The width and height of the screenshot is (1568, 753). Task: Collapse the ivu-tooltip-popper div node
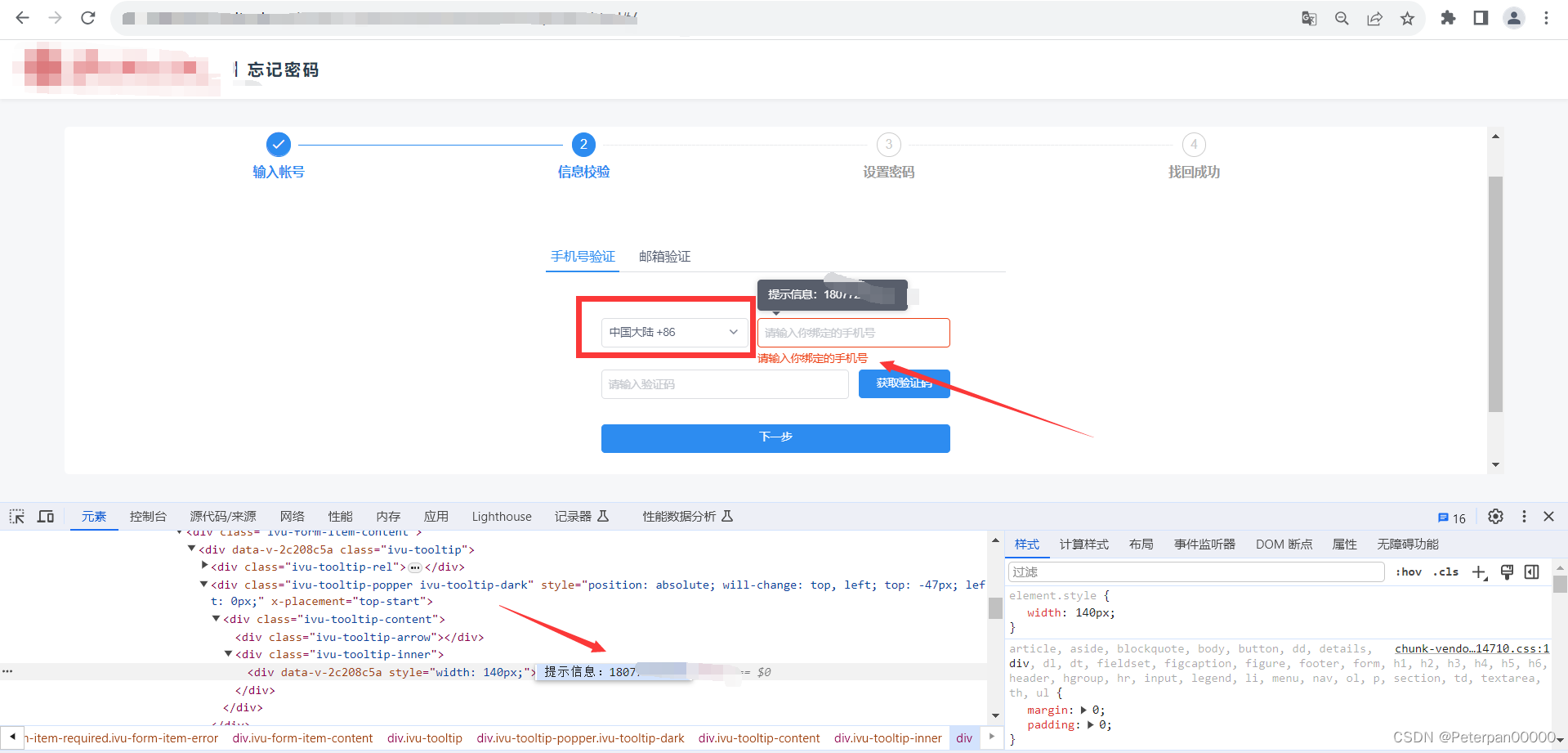204,584
